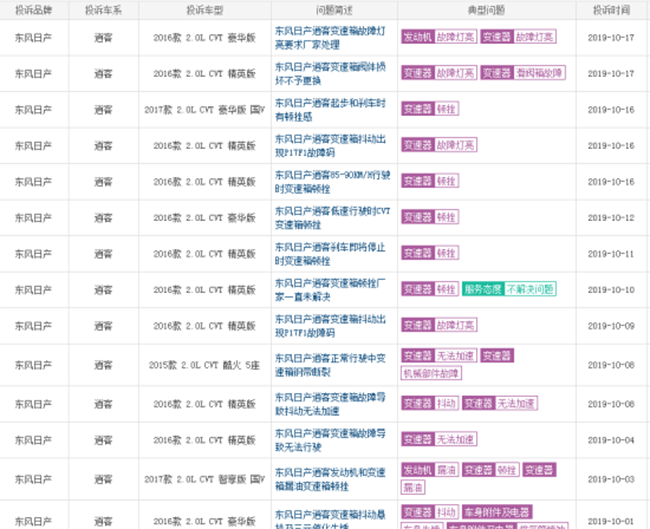Click the 投诉车系 column header
Viewport: 650px width, 529px height.
point(103,10)
